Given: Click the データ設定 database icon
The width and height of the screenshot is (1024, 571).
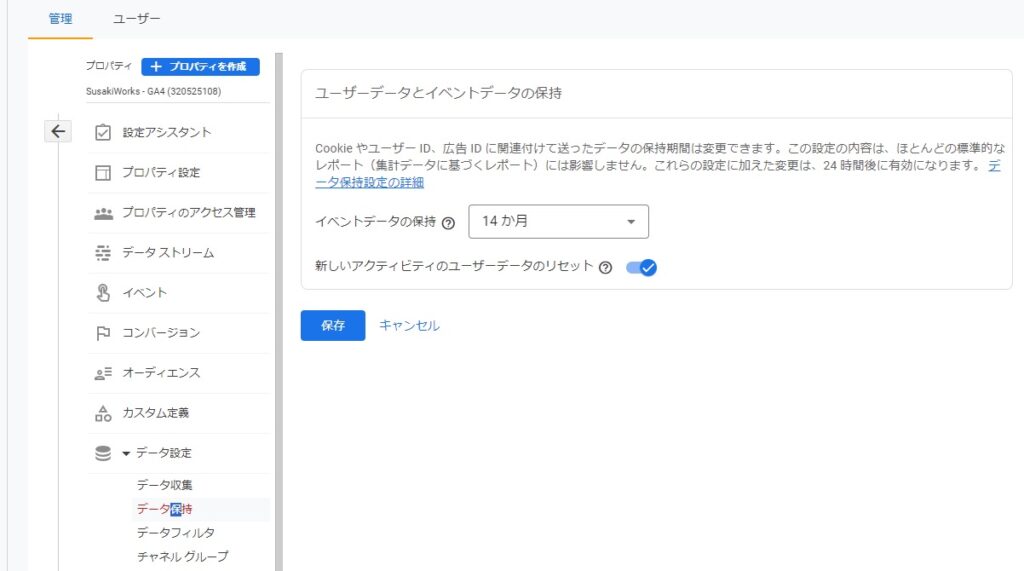Looking at the screenshot, I should coord(103,453).
